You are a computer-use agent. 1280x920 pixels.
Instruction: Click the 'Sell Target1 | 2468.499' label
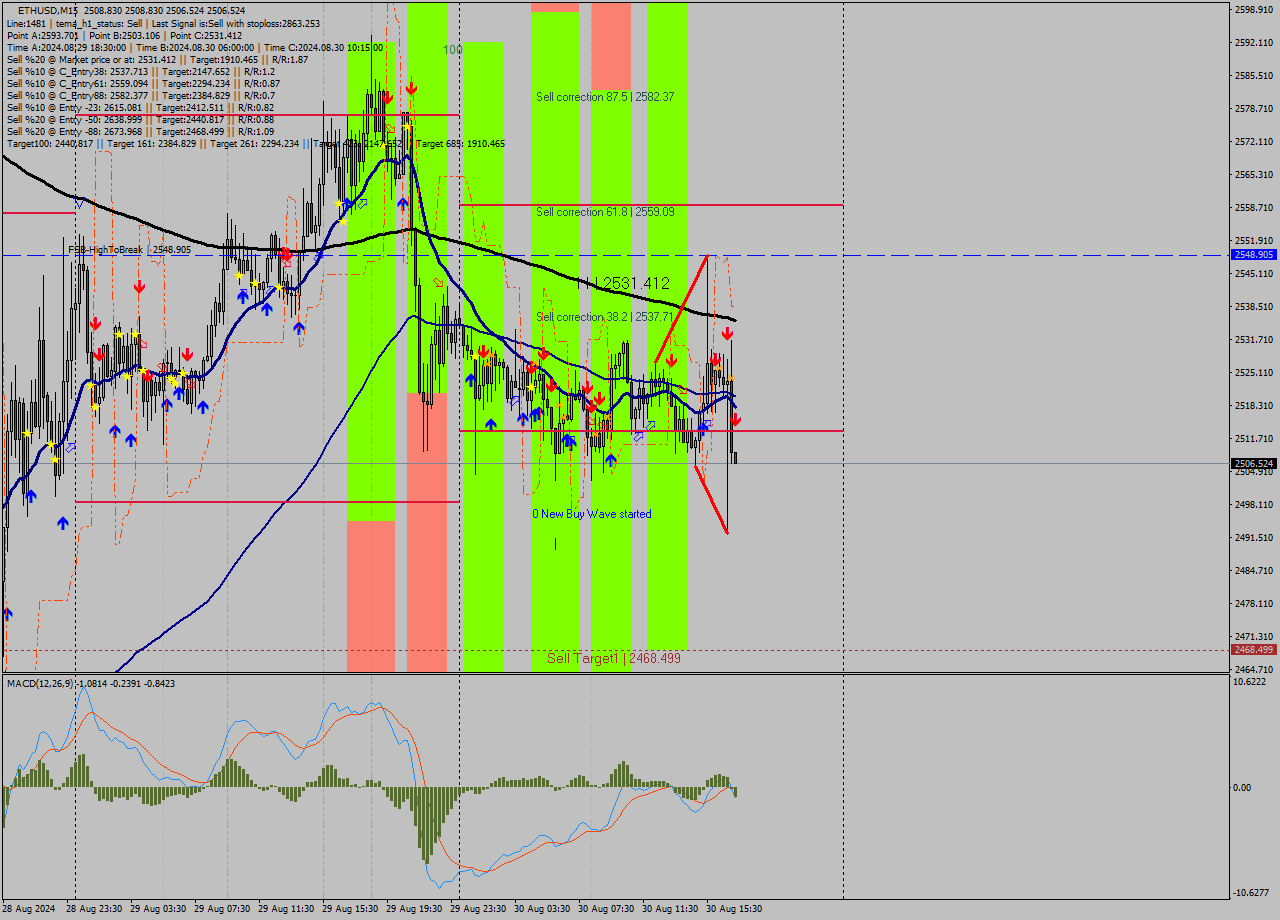click(x=614, y=658)
